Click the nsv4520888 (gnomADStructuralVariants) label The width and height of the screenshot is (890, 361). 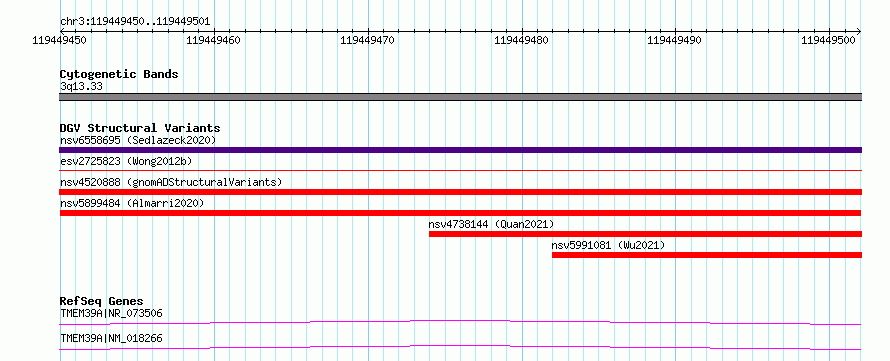pyautogui.click(x=171, y=182)
